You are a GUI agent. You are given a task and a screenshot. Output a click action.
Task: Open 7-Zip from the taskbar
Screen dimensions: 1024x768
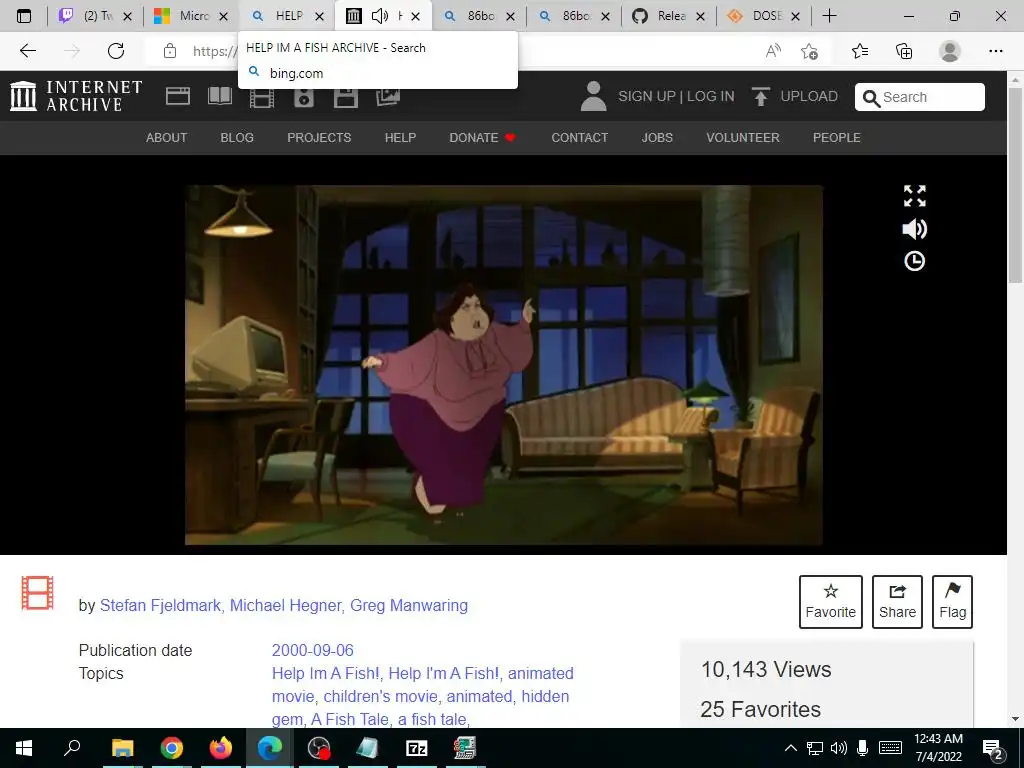coord(417,748)
